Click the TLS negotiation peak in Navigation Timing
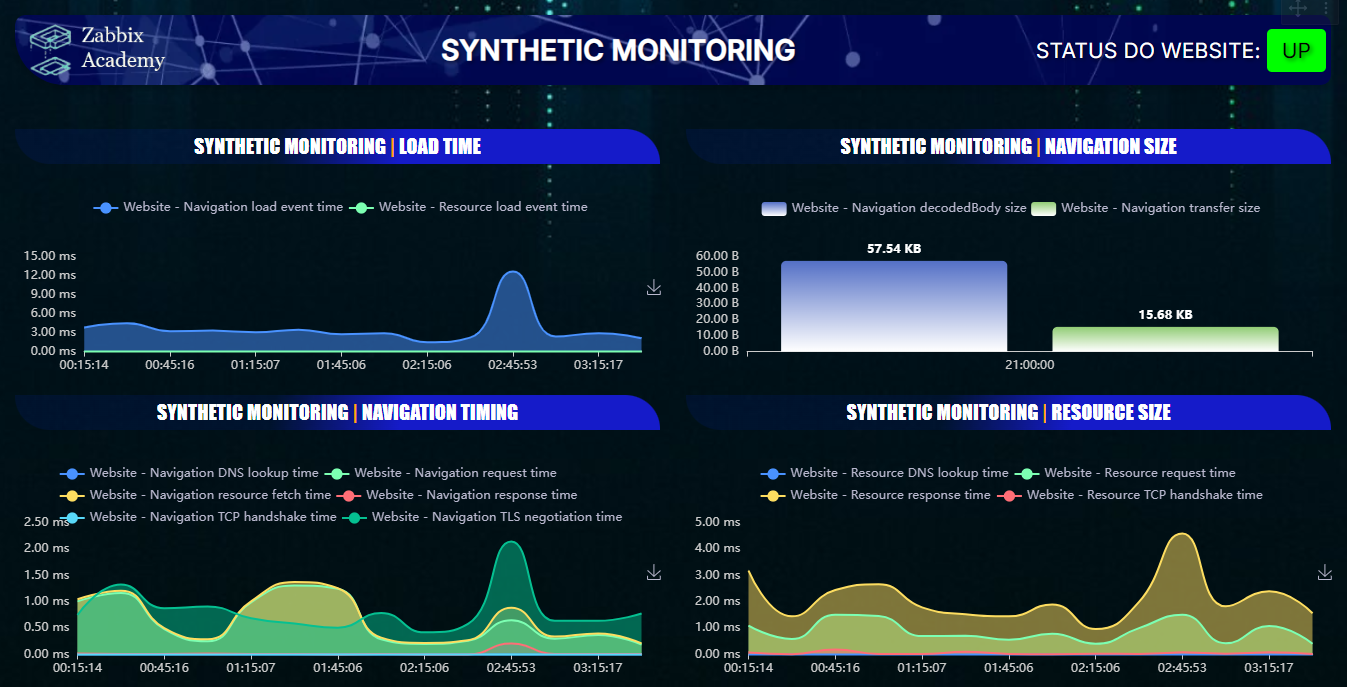This screenshot has width=1347, height=687. pyautogui.click(x=511, y=543)
